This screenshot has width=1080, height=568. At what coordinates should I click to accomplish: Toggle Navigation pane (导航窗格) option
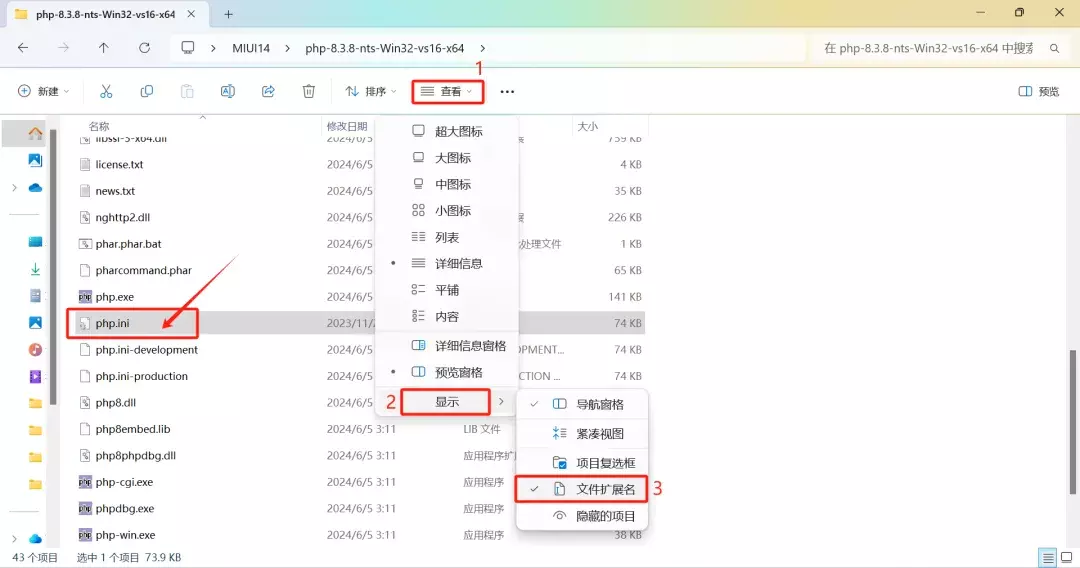pos(582,404)
